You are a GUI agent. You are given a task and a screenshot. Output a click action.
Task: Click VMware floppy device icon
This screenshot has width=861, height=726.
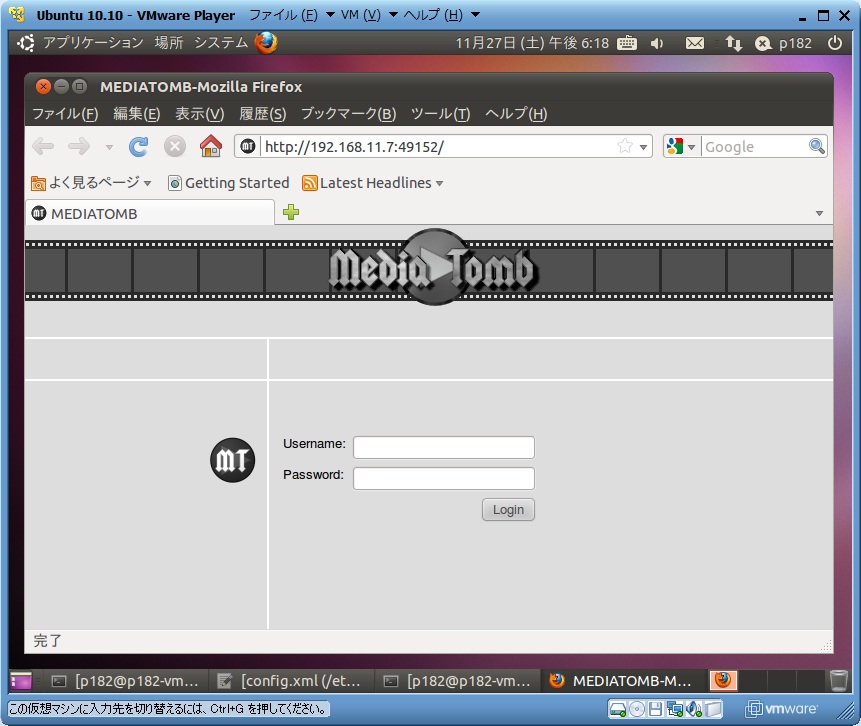pyautogui.click(x=655, y=709)
